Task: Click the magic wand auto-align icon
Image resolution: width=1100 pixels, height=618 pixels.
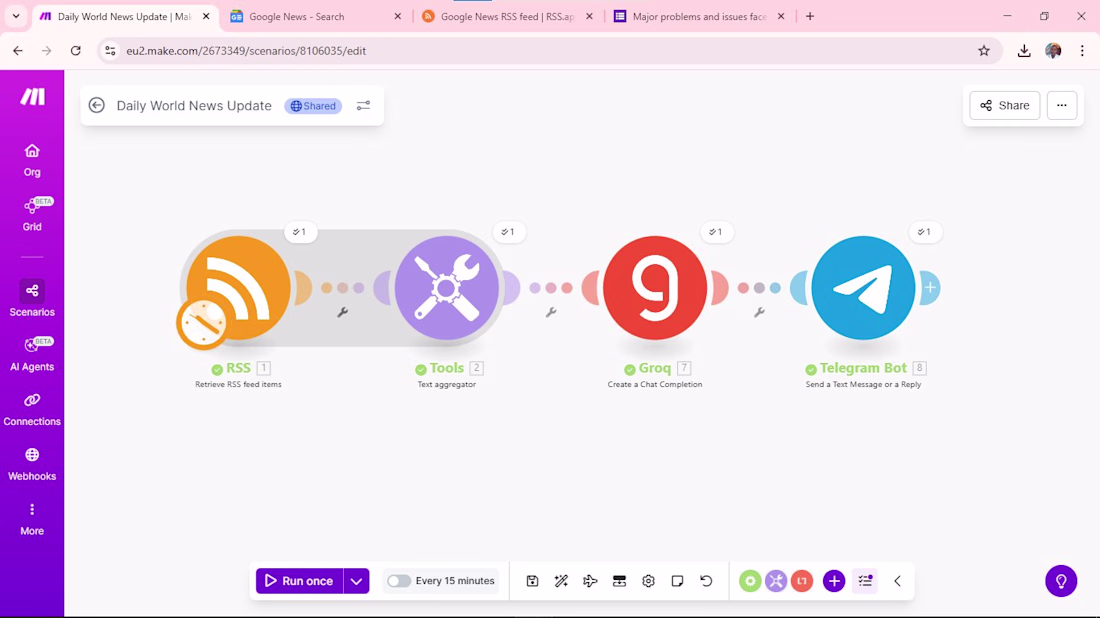Action: point(561,581)
